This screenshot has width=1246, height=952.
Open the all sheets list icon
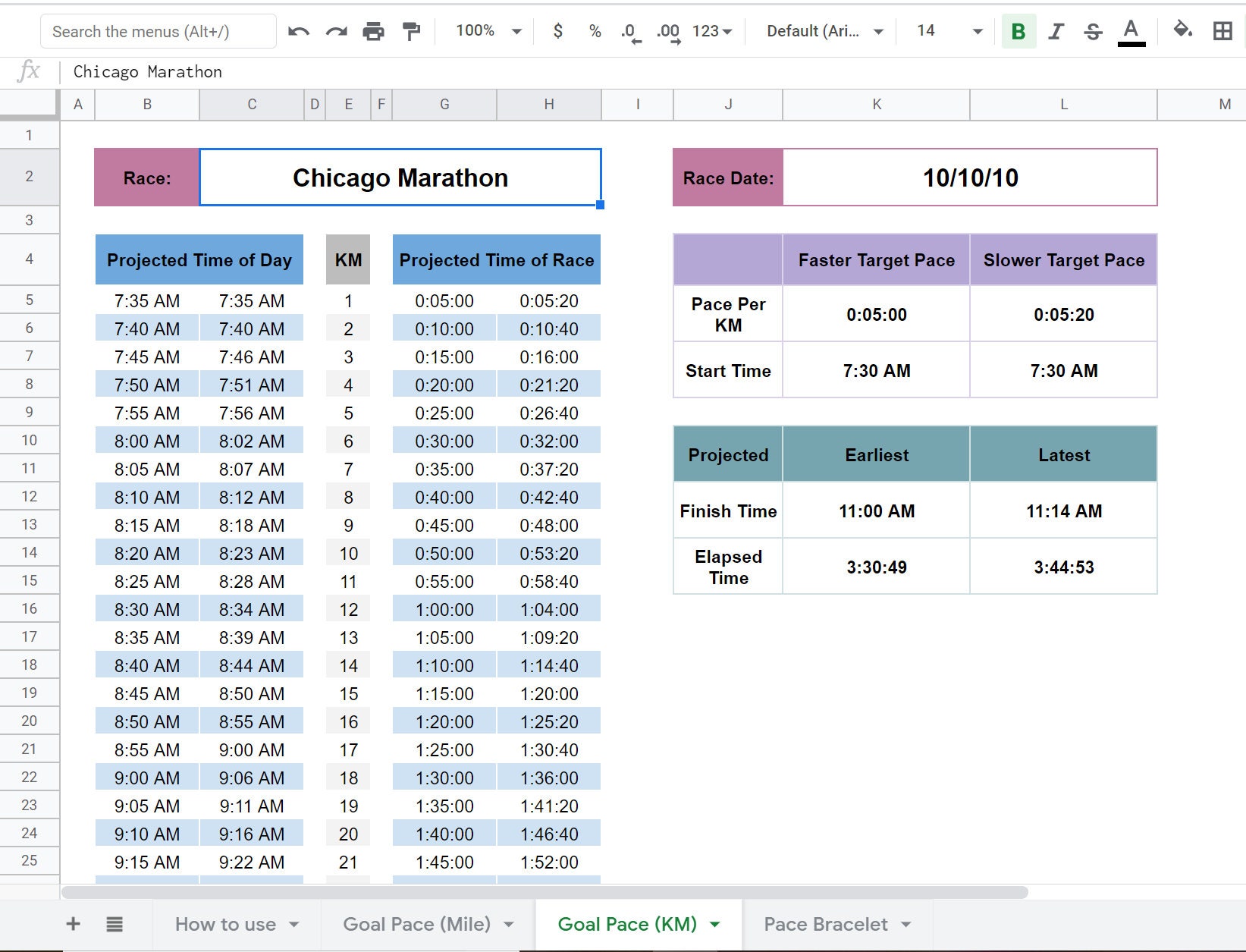click(115, 924)
